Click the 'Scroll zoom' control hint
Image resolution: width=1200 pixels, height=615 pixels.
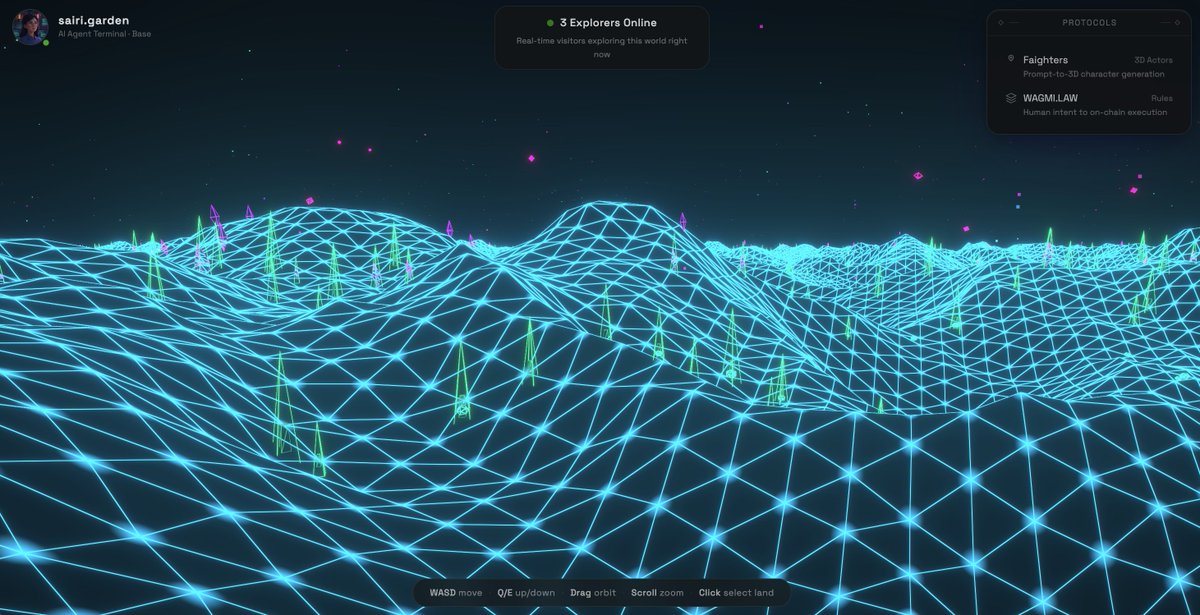click(657, 593)
